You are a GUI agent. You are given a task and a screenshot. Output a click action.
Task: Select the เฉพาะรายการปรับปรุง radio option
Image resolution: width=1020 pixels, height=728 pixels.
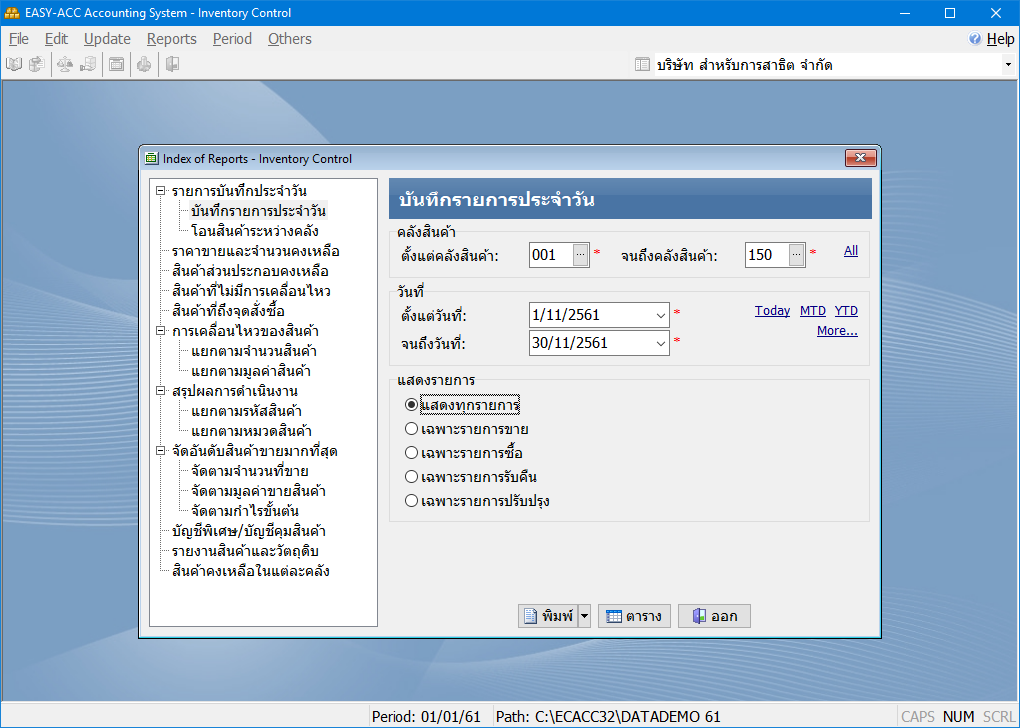point(411,501)
